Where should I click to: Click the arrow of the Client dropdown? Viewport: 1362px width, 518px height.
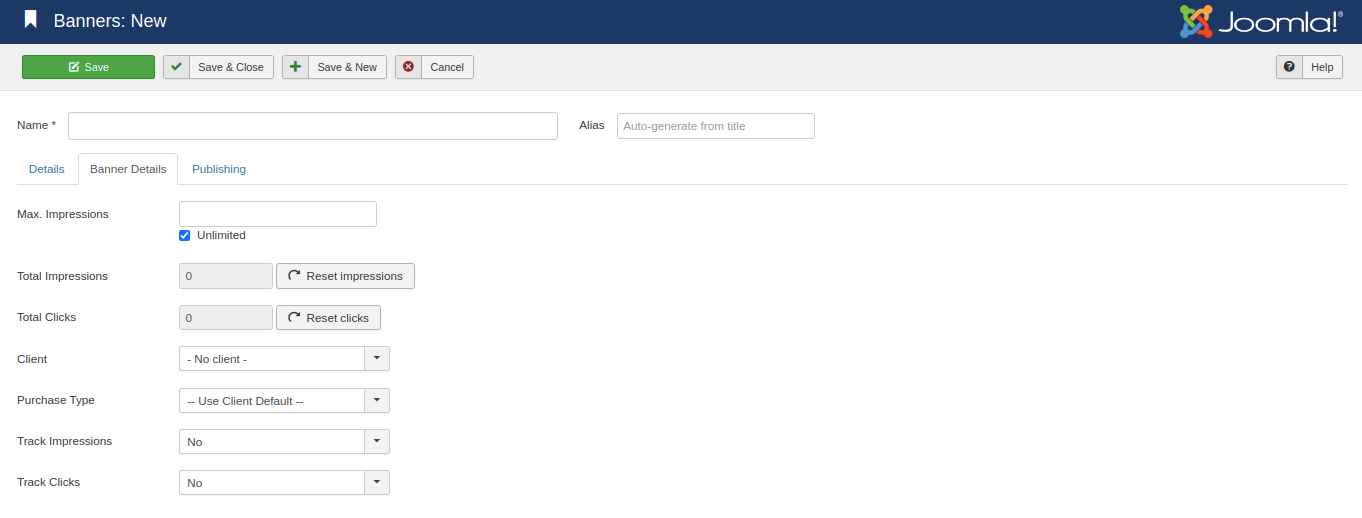click(377, 359)
